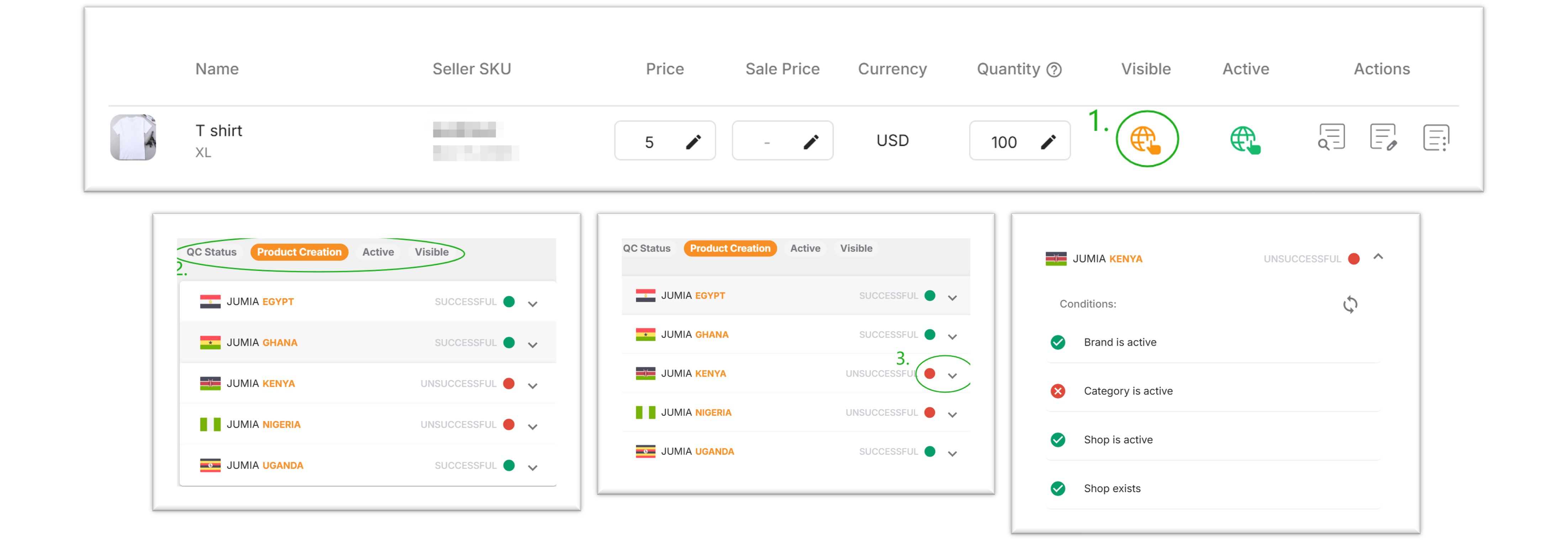Refresh the Jumia Kenya conditions
This screenshot has height=544, width=1568.
tap(1350, 304)
